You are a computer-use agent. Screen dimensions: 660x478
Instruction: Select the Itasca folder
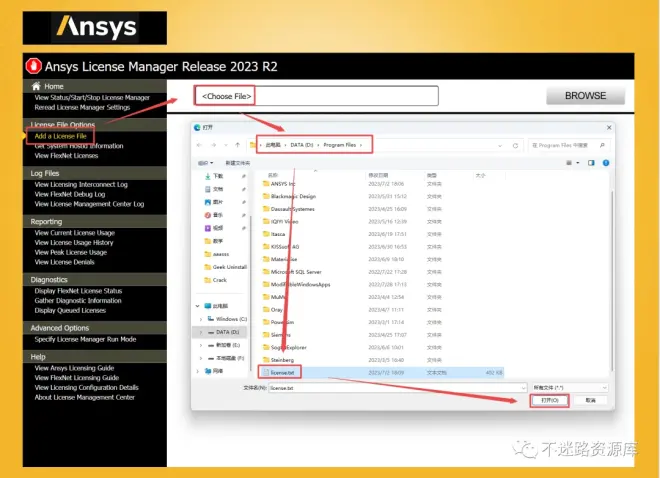pos(274,234)
